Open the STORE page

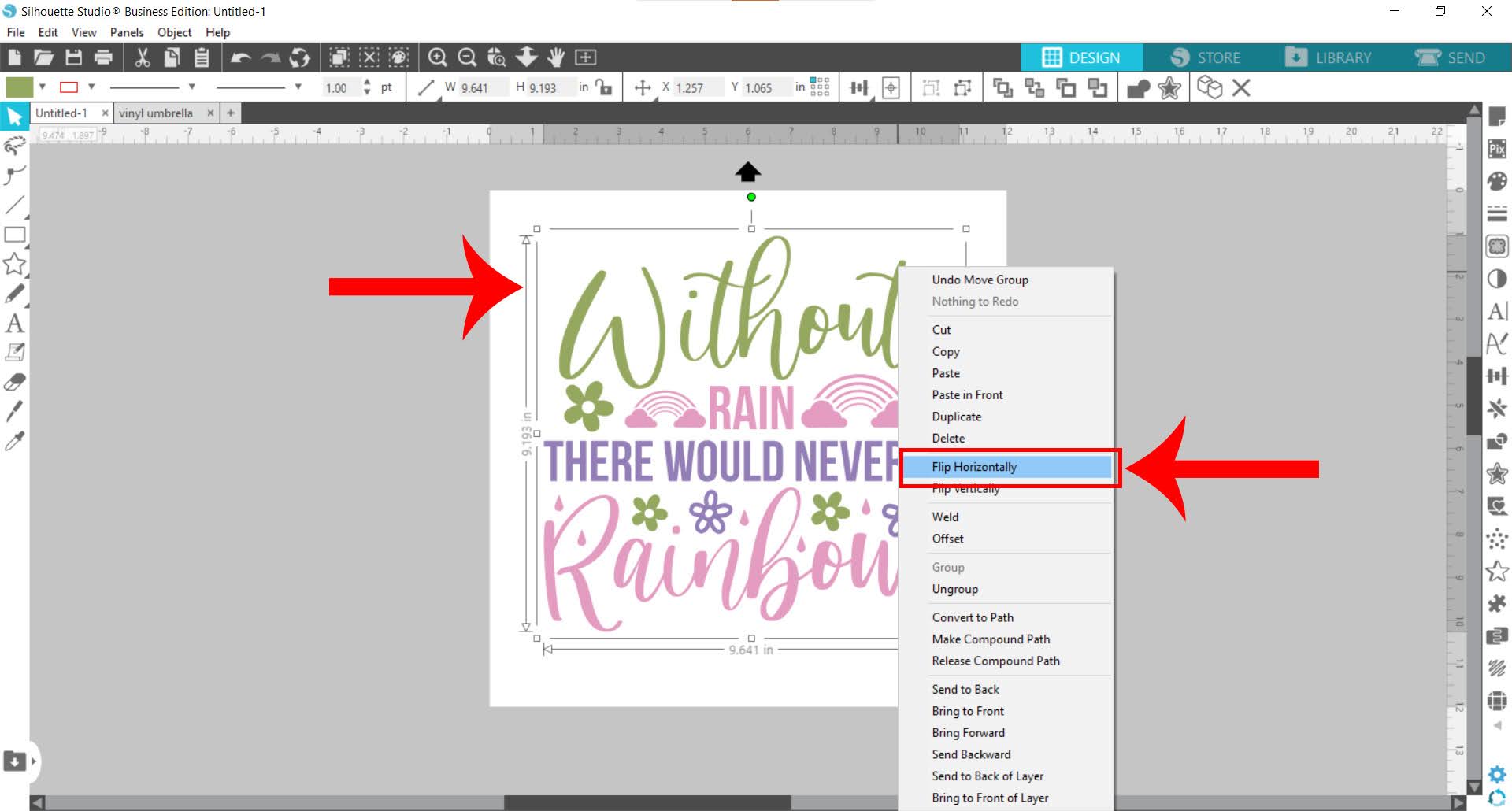pos(1217,57)
